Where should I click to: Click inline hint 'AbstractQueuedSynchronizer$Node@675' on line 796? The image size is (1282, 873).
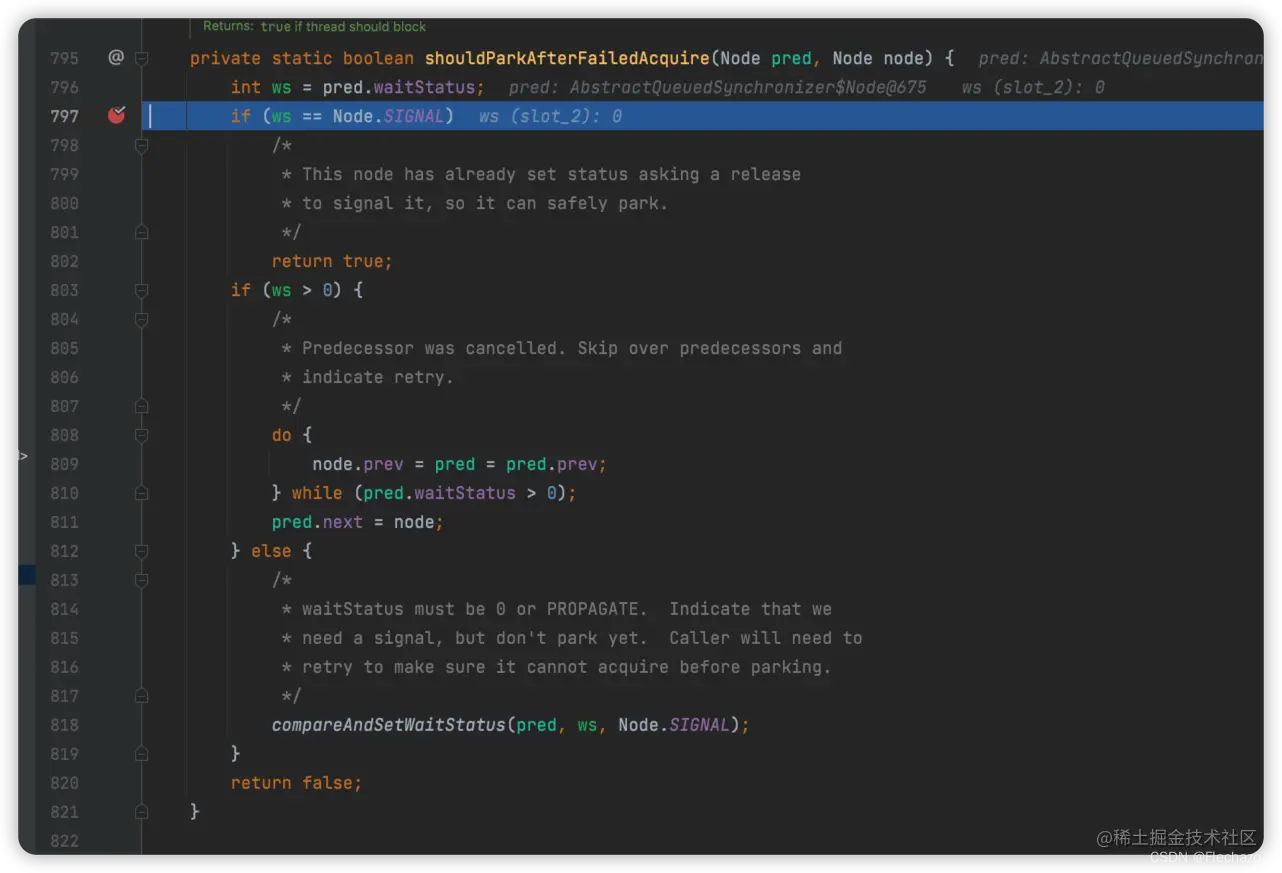pos(748,87)
